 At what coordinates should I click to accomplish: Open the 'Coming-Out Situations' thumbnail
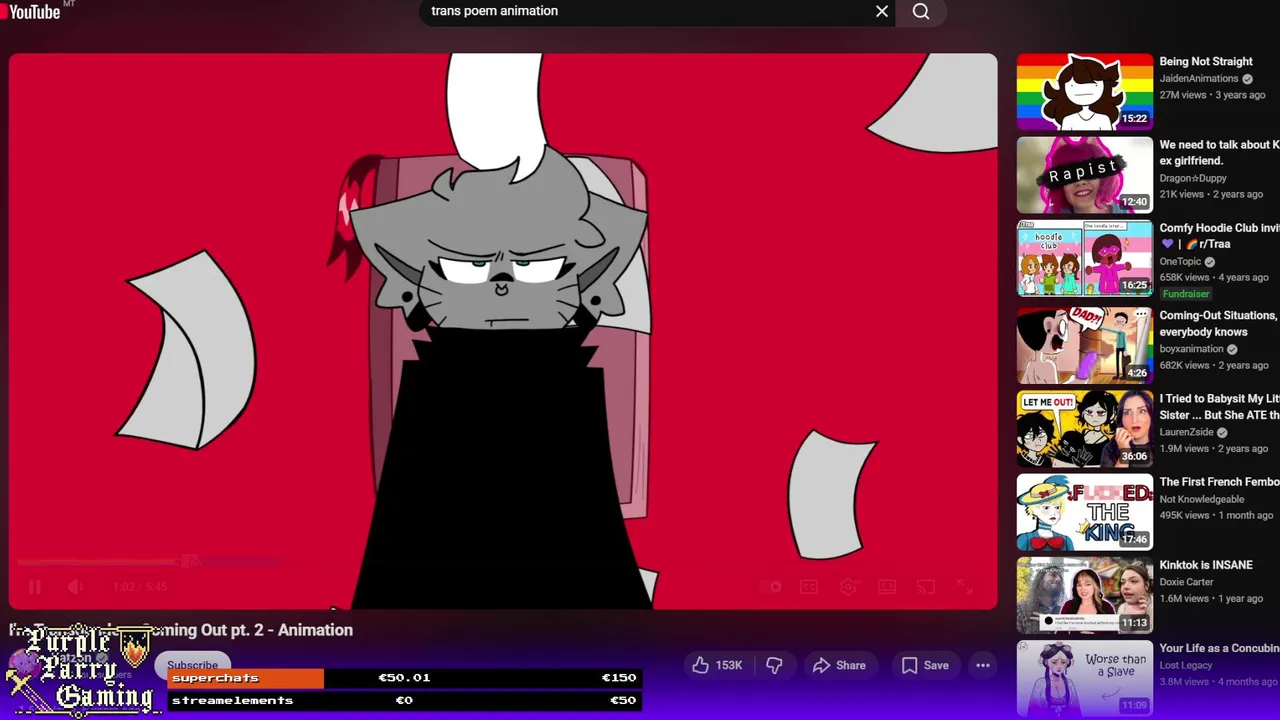(1085, 345)
